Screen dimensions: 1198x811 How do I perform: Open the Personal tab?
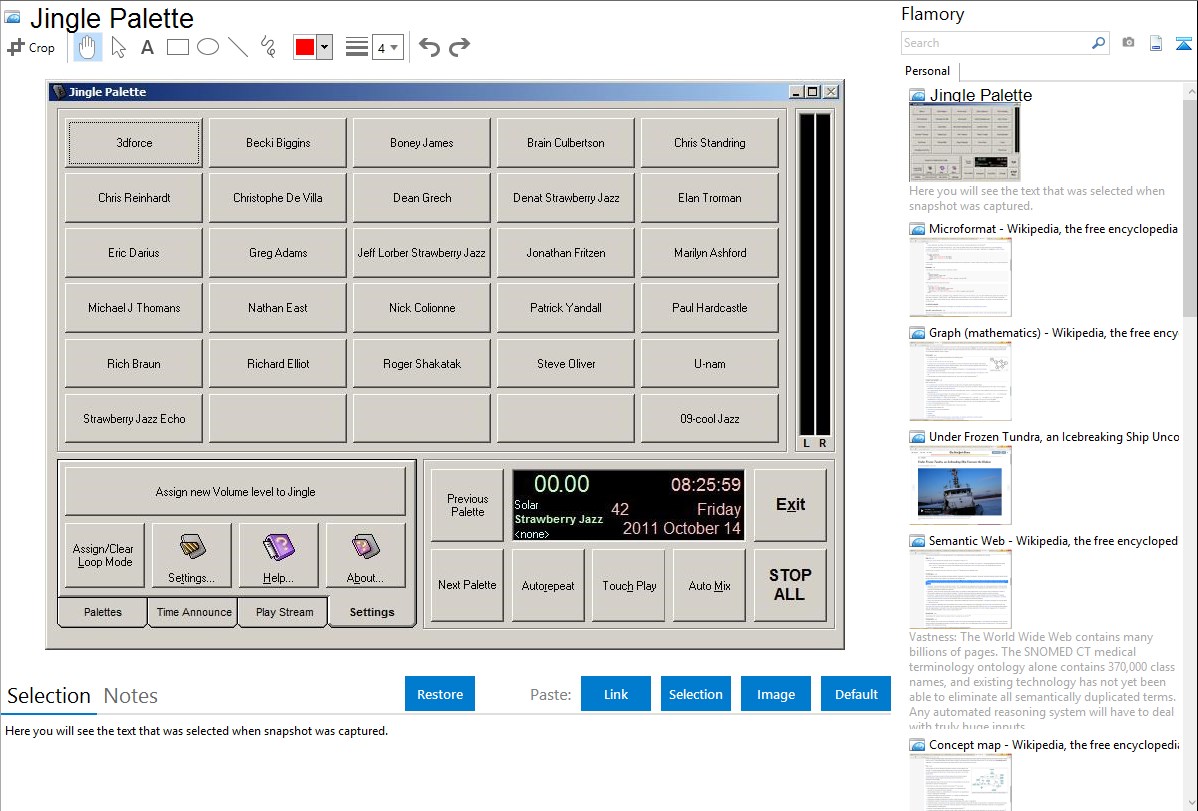coord(927,71)
